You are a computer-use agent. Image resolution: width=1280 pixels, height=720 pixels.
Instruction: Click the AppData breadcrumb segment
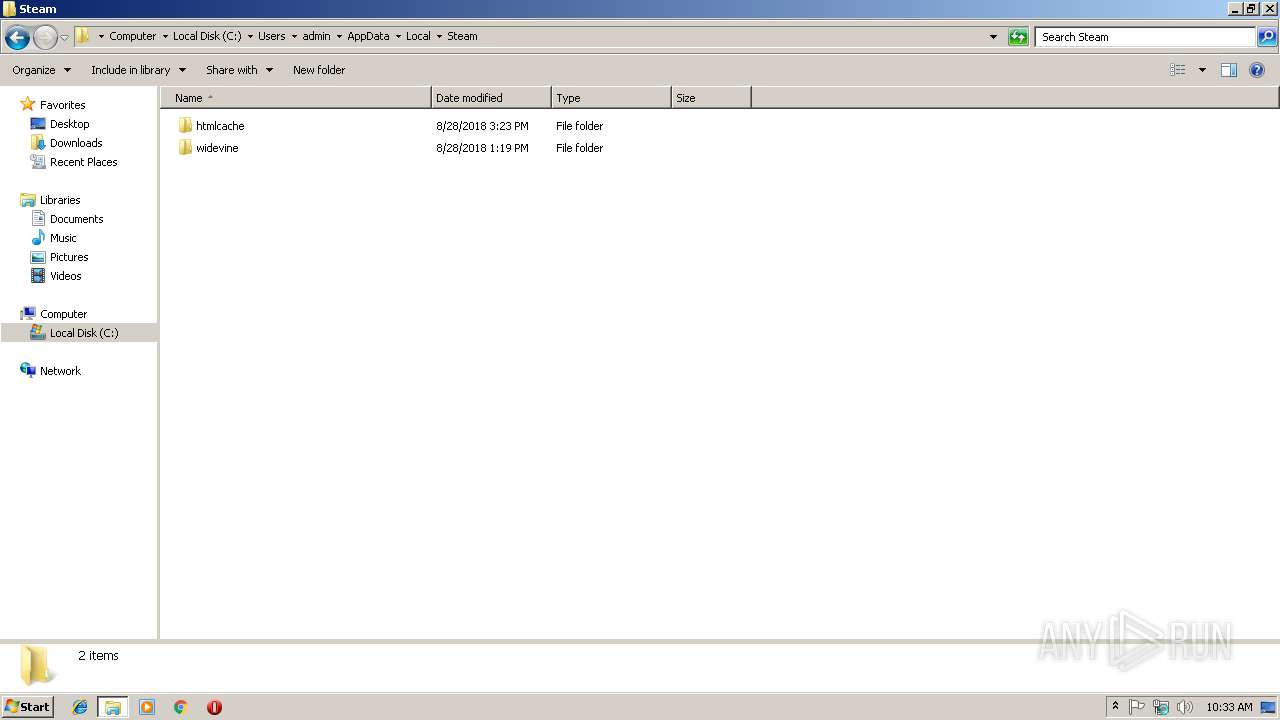point(368,36)
